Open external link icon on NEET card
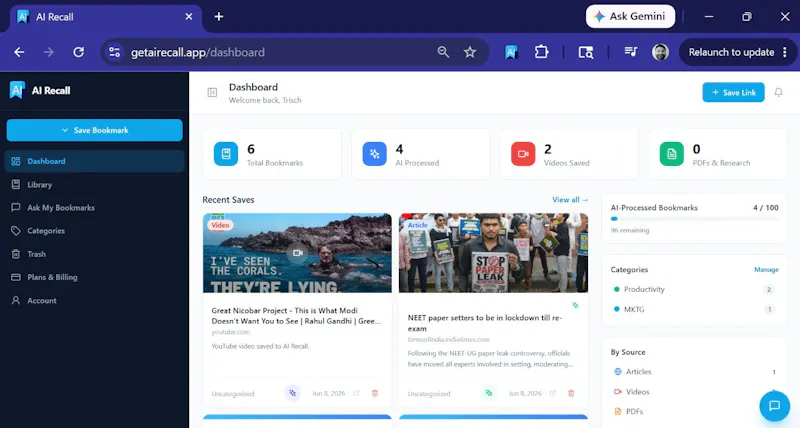 click(x=553, y=393)
